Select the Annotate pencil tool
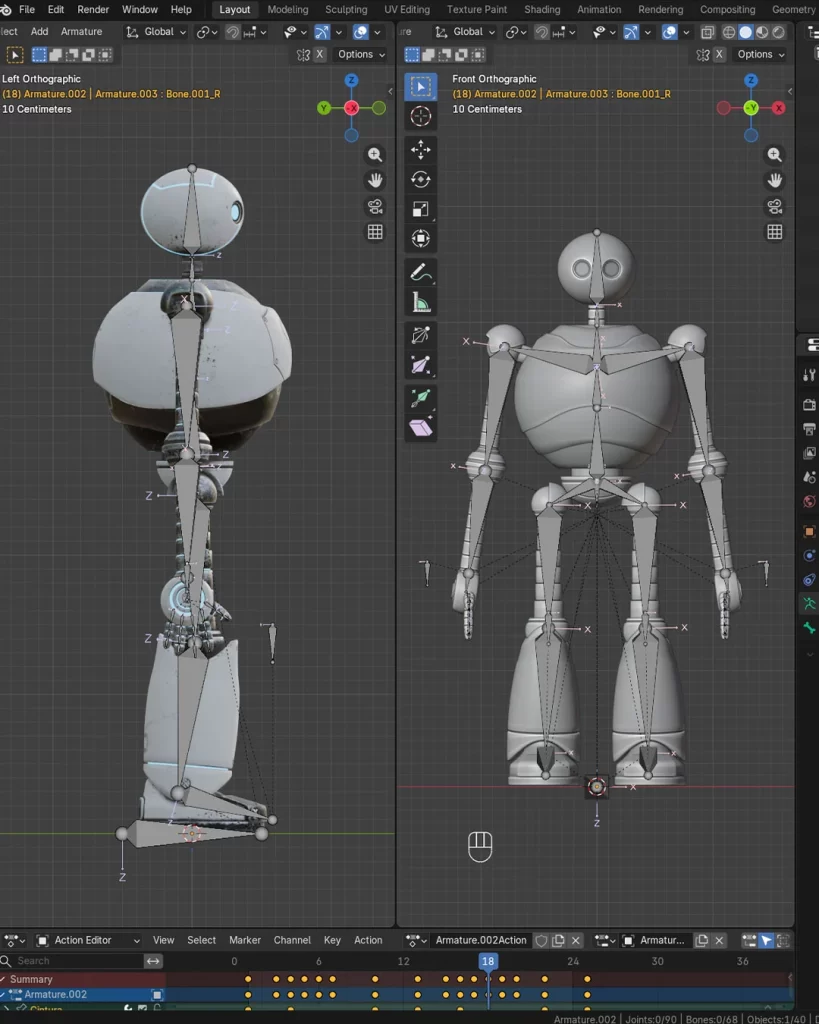Viewport: 819px width, 1024px height. [421, 272]
